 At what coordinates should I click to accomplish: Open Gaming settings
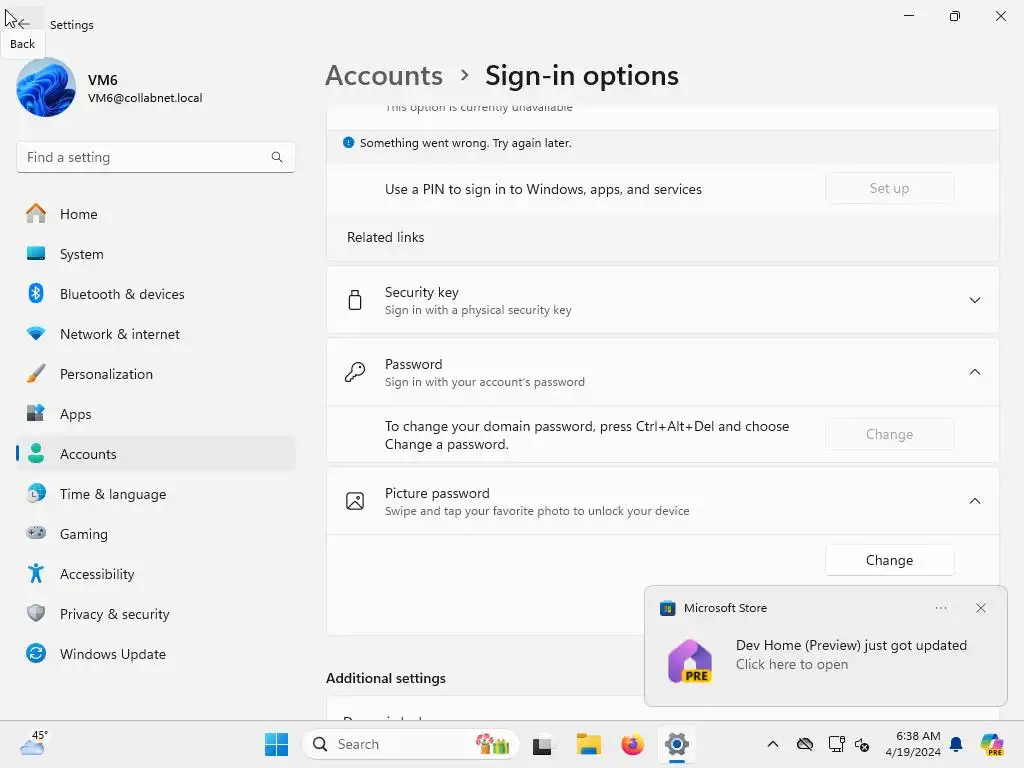pyautogui.click(x=155, y=534)
